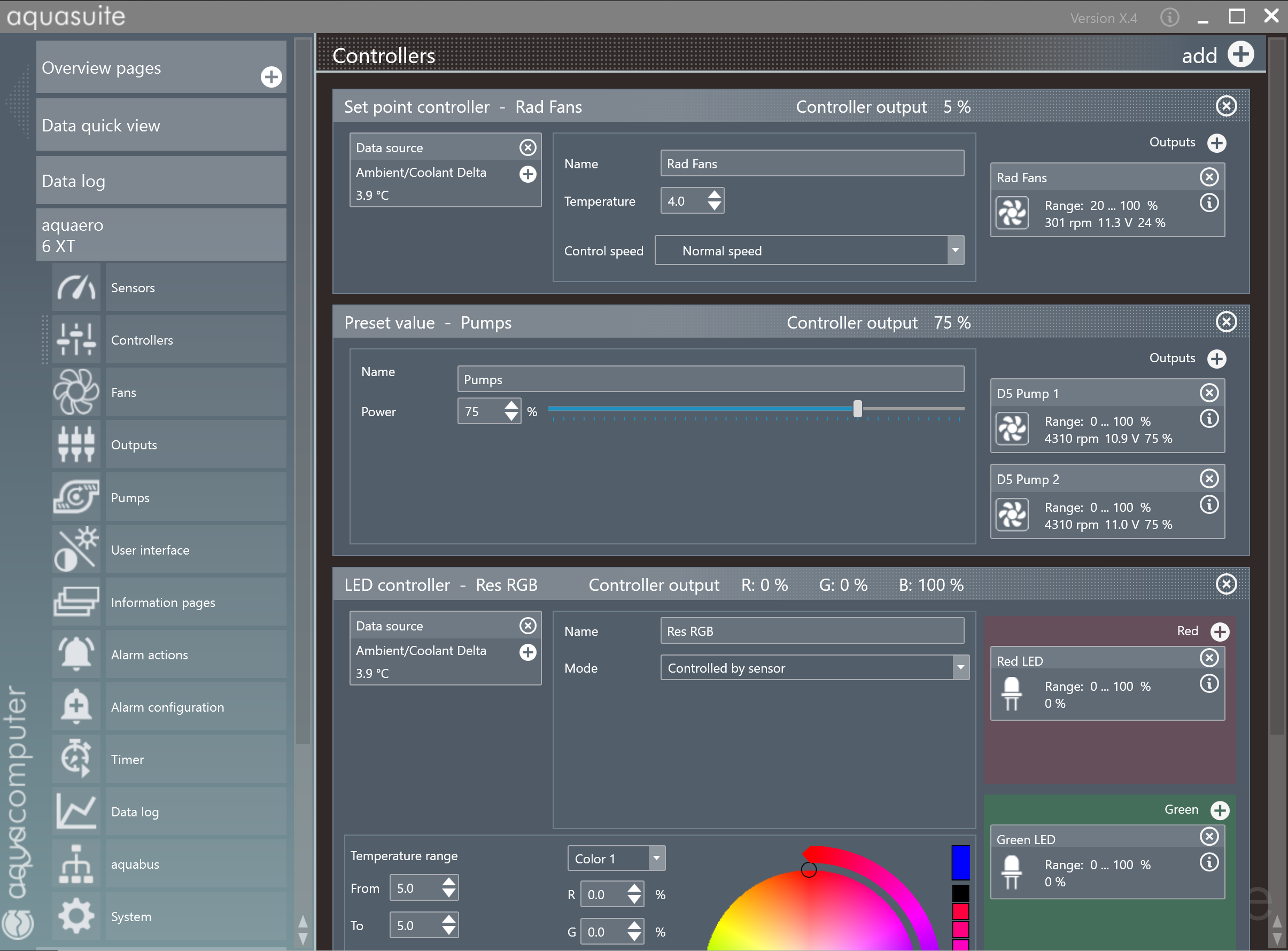The image size is (1288, 951).
Task: Remove the Rad Fans set point controller
Action: (x=1226, y=106)
